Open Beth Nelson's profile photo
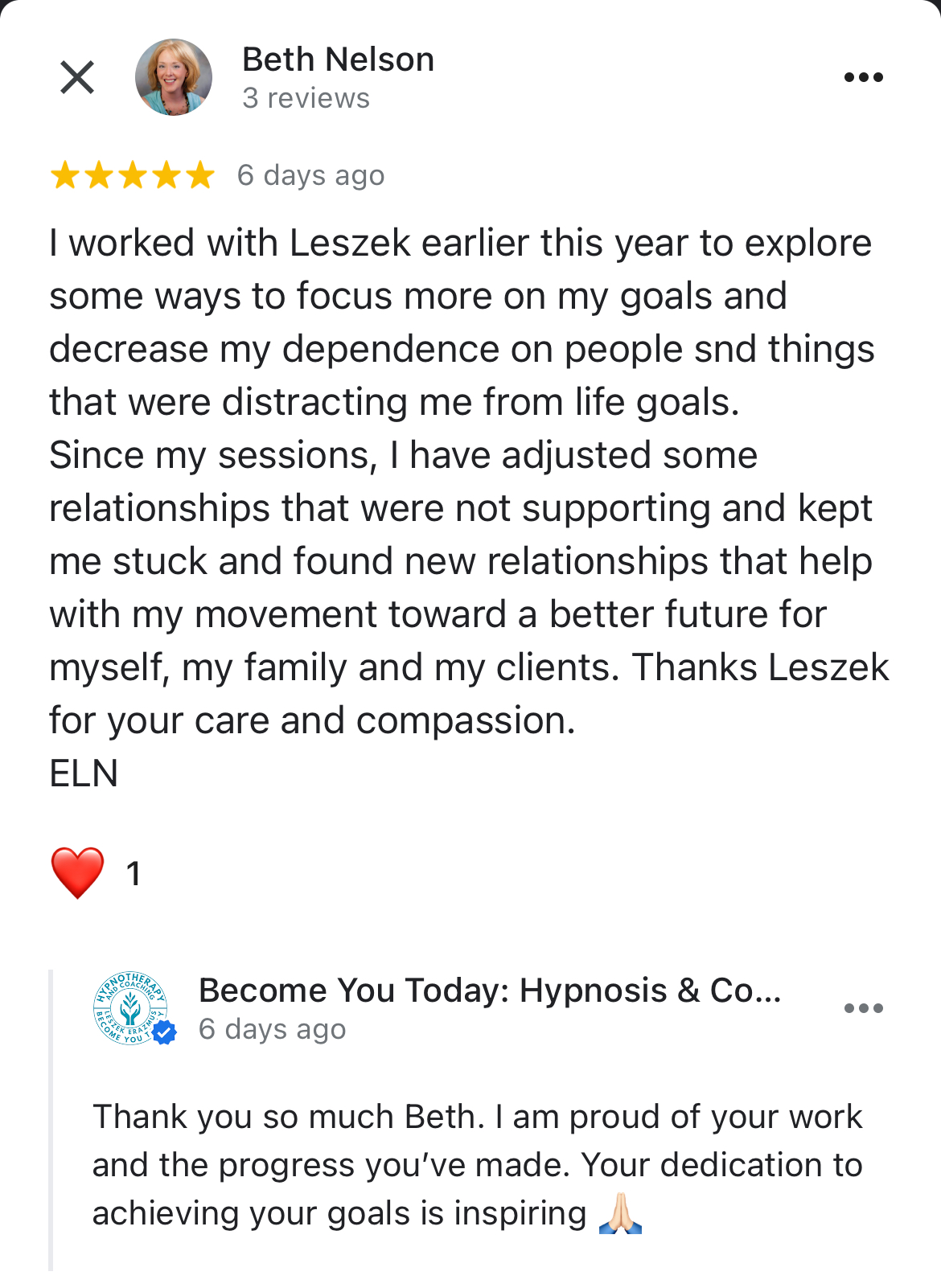This screenshot has width=941, height=1288. [x=174, y=77]
